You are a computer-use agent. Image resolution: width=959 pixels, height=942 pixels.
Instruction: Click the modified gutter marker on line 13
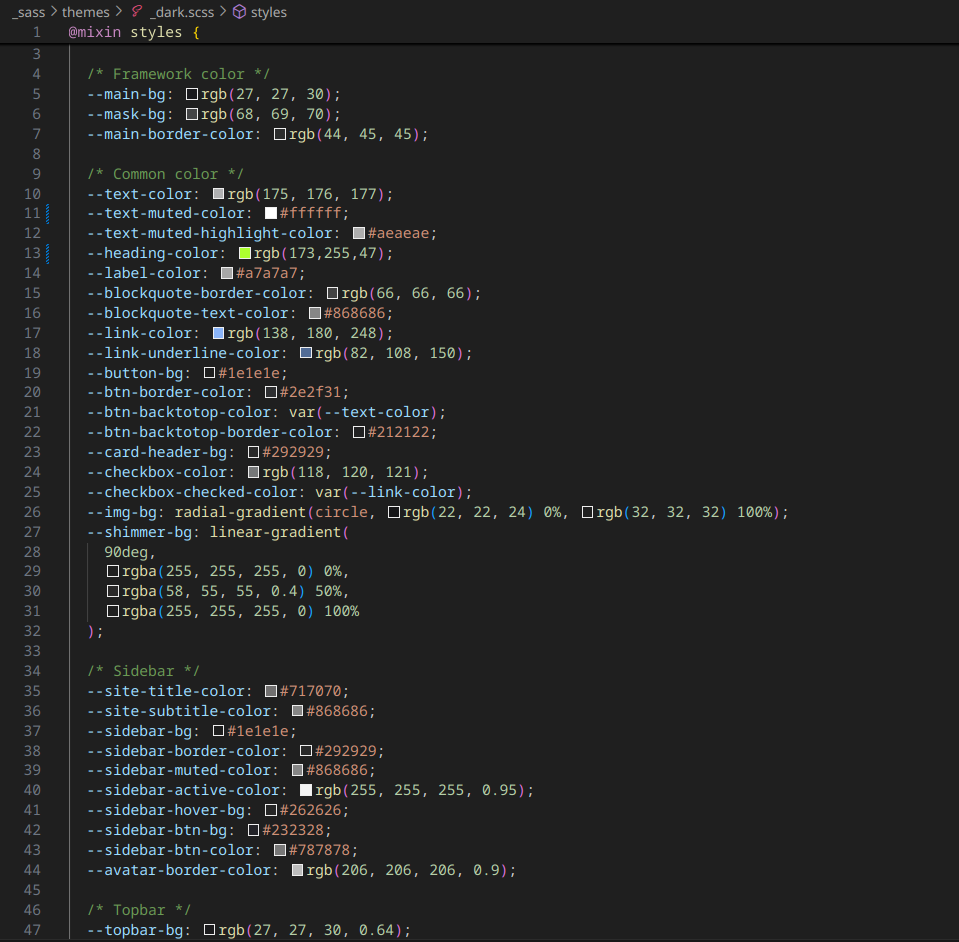[48, 253]
